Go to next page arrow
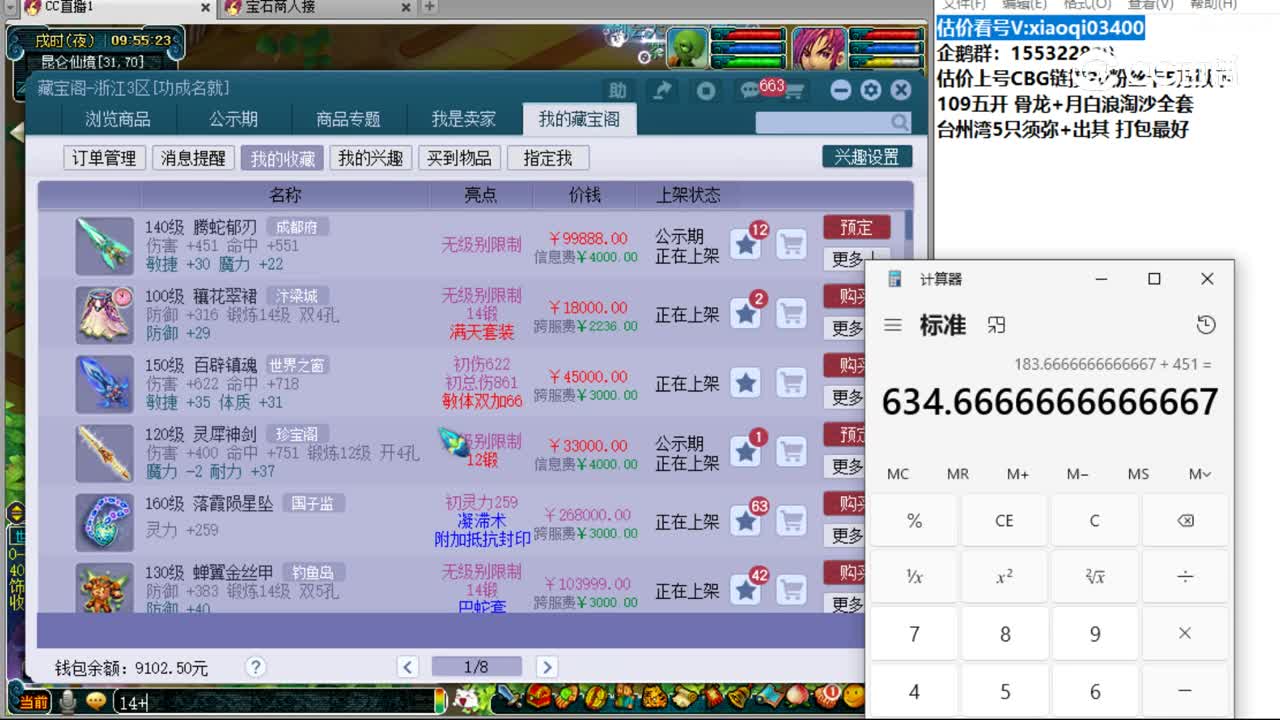The width and height of the screenshot is (1280, 720). click(x=546, y=667)
